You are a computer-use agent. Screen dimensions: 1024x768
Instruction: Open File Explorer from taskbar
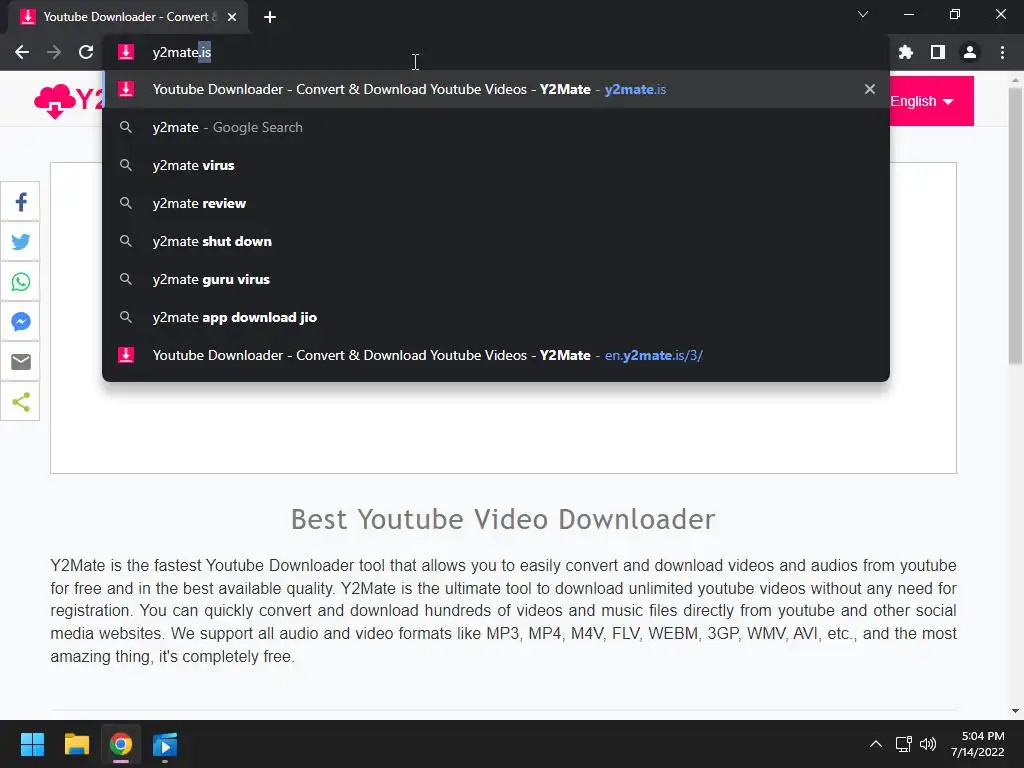click(x=76, y=744)
